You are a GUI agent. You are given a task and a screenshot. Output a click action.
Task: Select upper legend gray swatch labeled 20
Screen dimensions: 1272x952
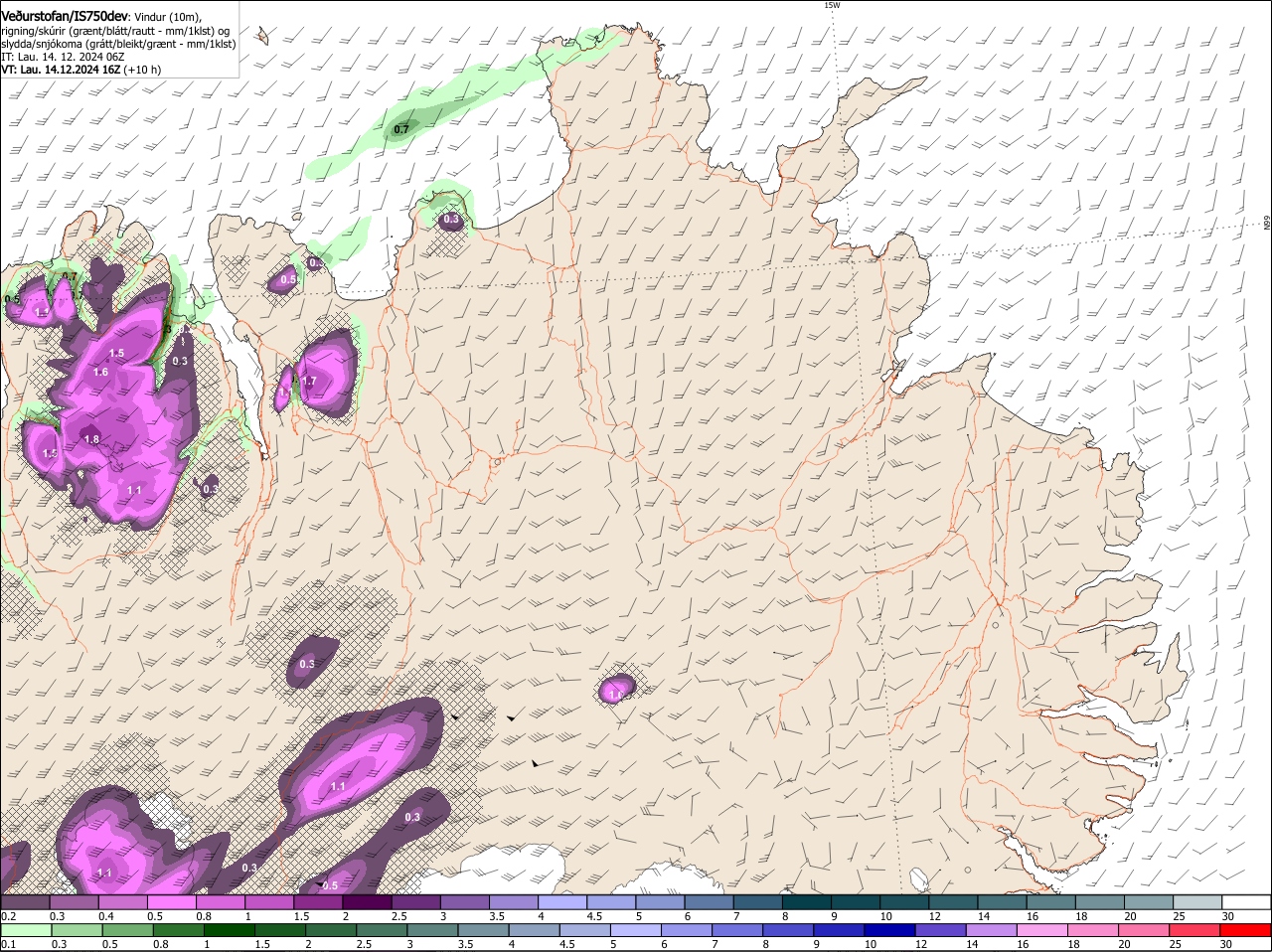click(x=1149, y=901)
